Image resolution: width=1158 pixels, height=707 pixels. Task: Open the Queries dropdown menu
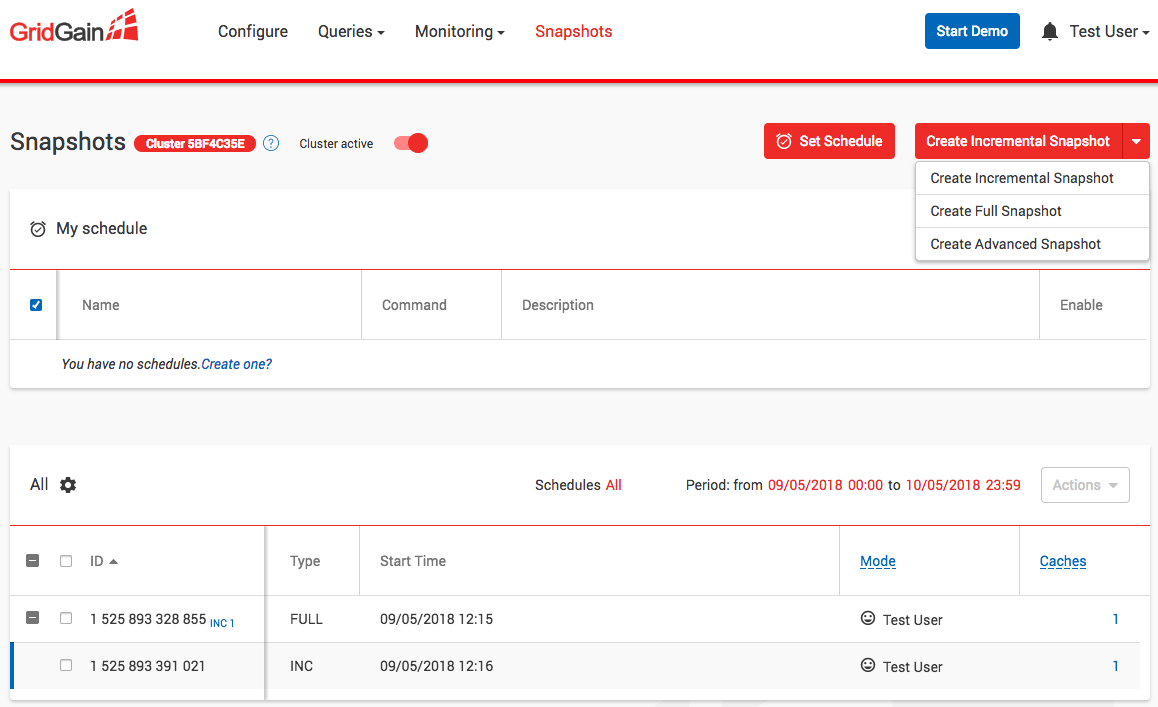pos(351,32)
